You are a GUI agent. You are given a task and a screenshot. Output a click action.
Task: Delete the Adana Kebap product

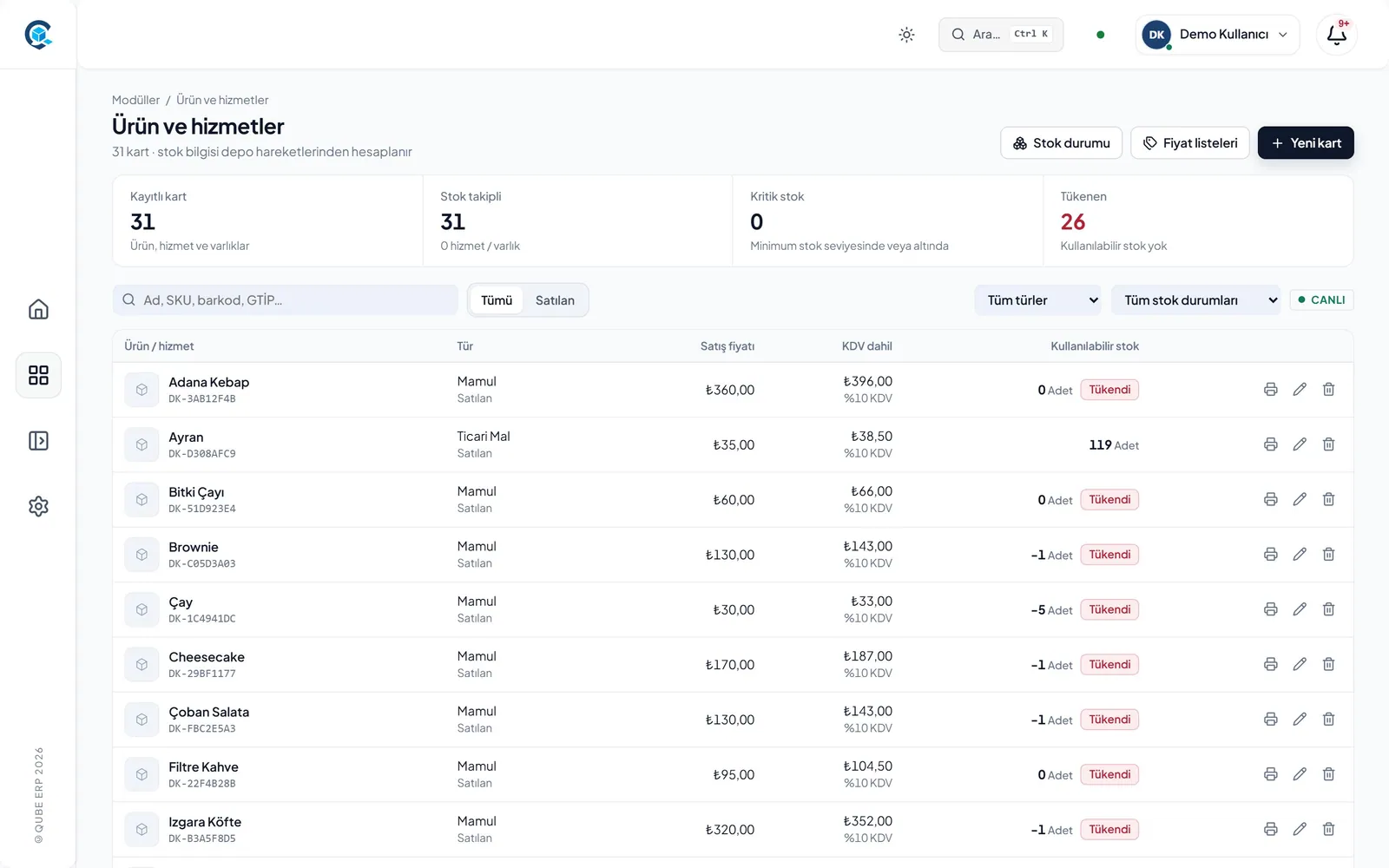click(1328, 390)
